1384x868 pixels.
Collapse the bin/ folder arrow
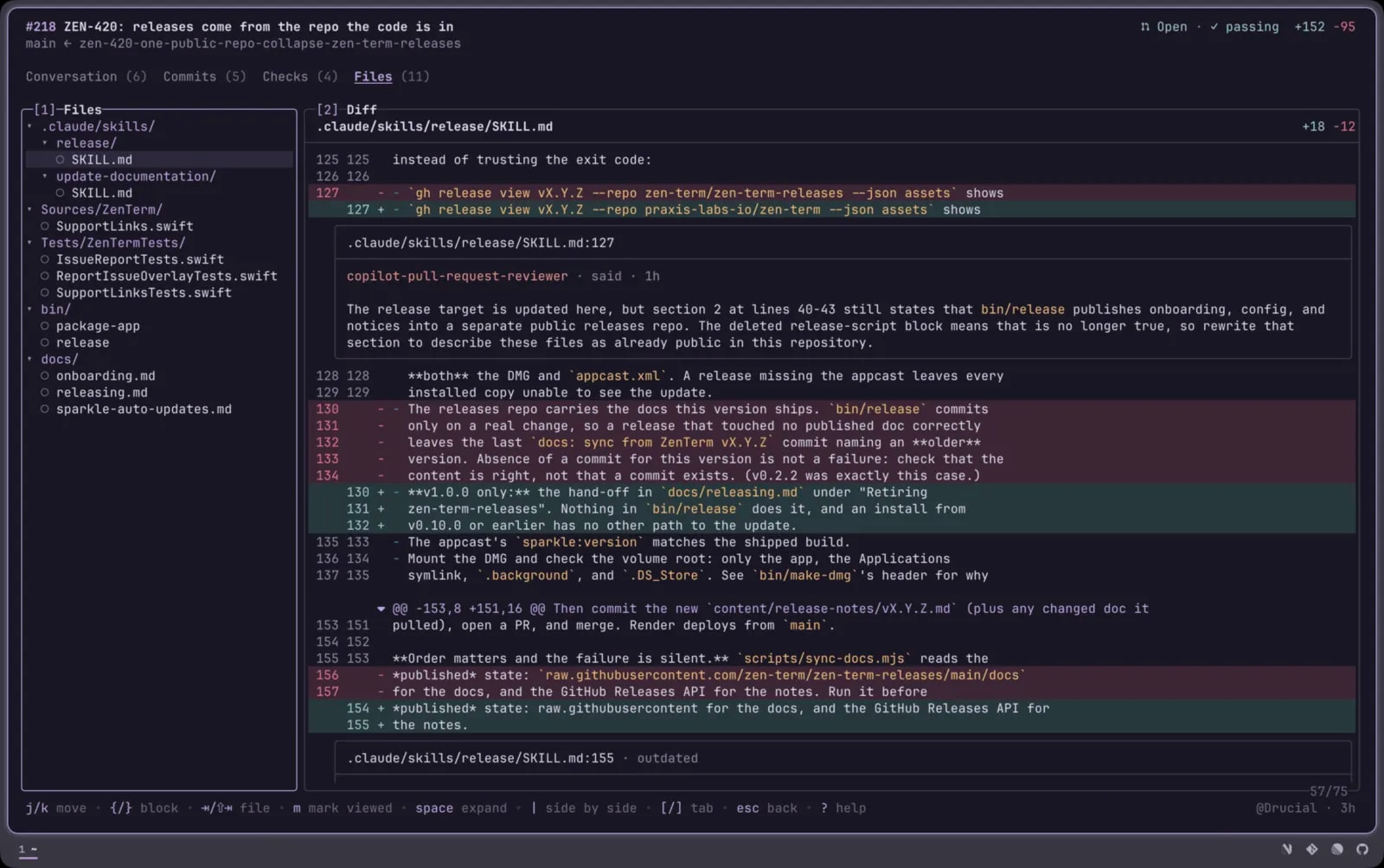point(29,310)
